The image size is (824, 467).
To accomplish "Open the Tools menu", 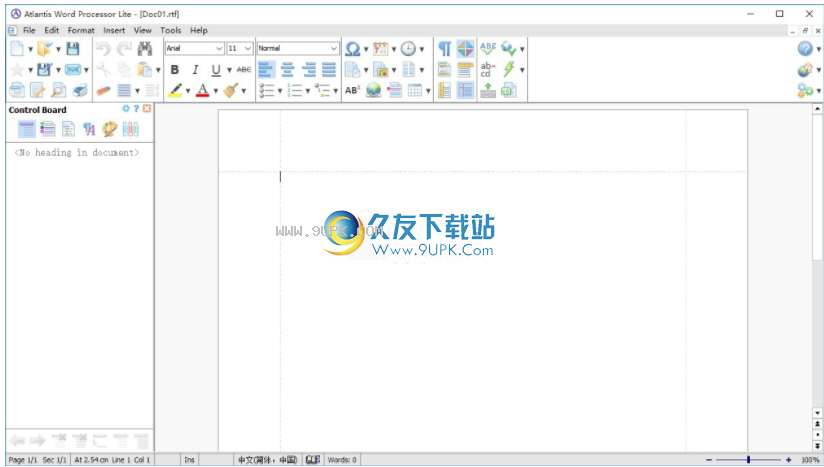I will pyautogui.click(x=170, y=30).
